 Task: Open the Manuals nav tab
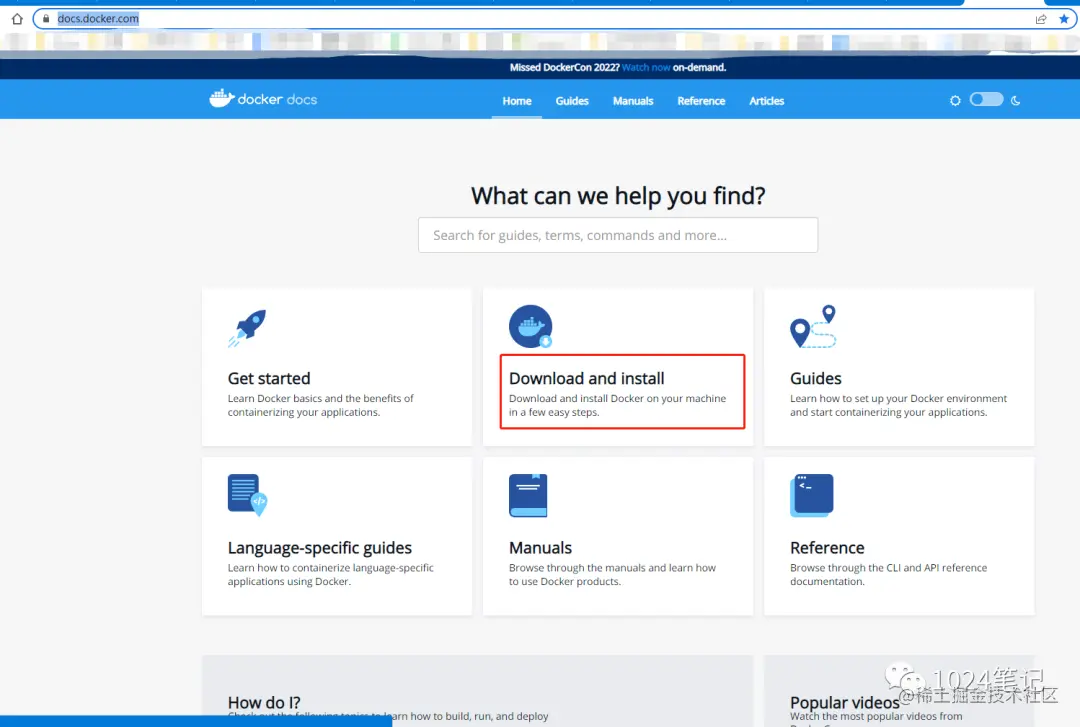[633, 101]
